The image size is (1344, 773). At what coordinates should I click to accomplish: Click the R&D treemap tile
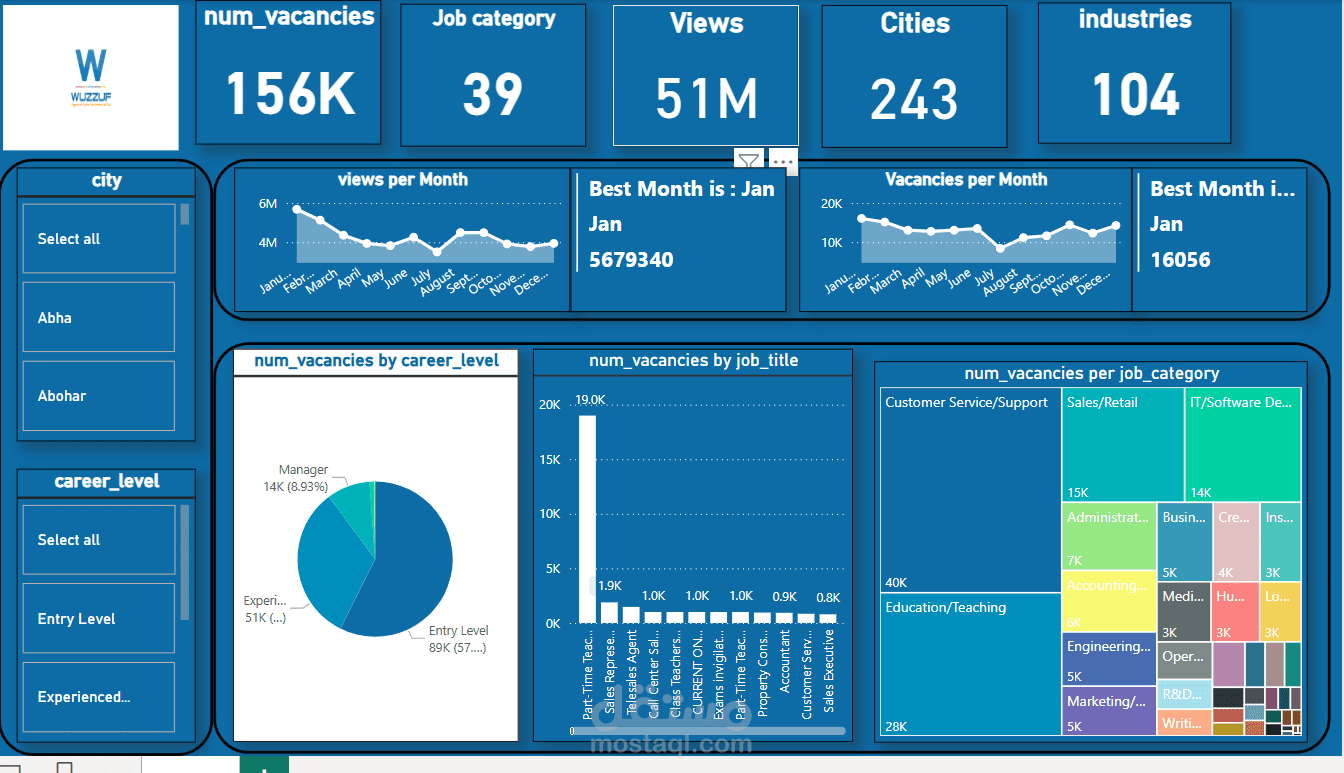point(1184,694)
